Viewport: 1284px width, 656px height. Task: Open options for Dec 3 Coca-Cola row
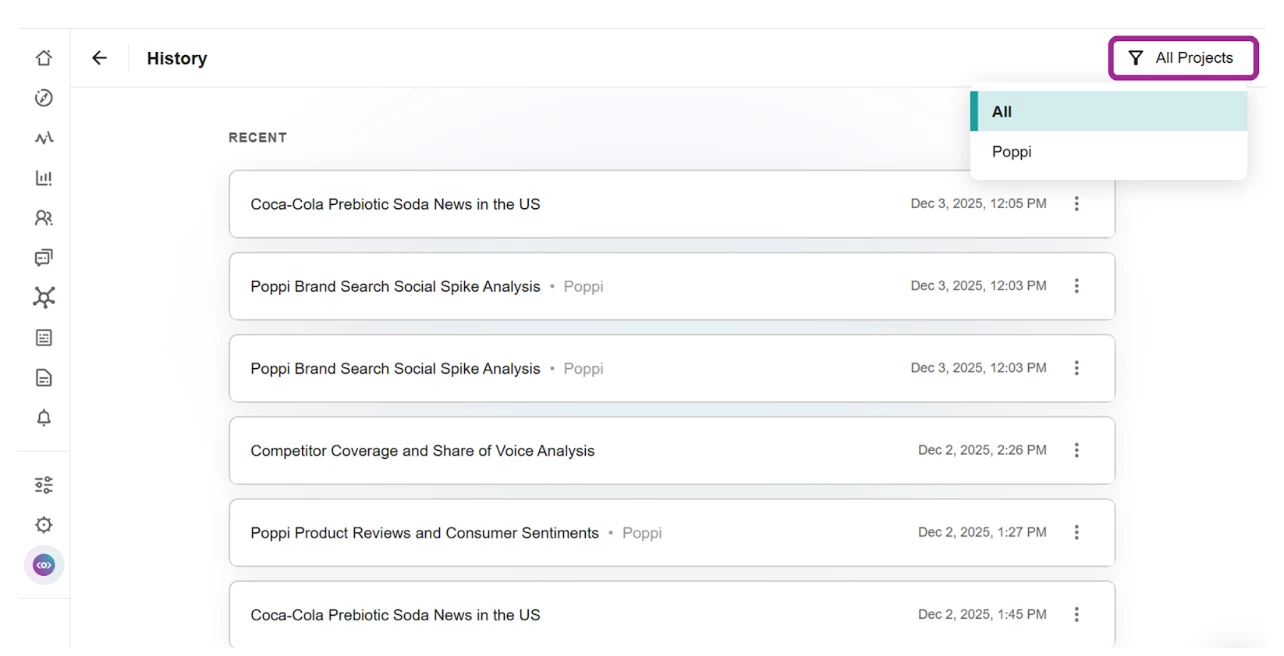click(1077, 204)
